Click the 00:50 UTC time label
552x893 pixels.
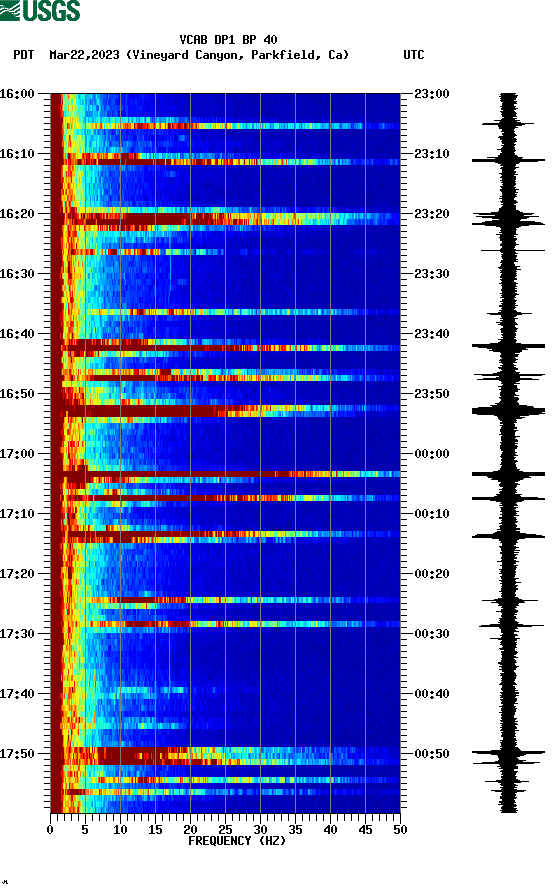432,753
